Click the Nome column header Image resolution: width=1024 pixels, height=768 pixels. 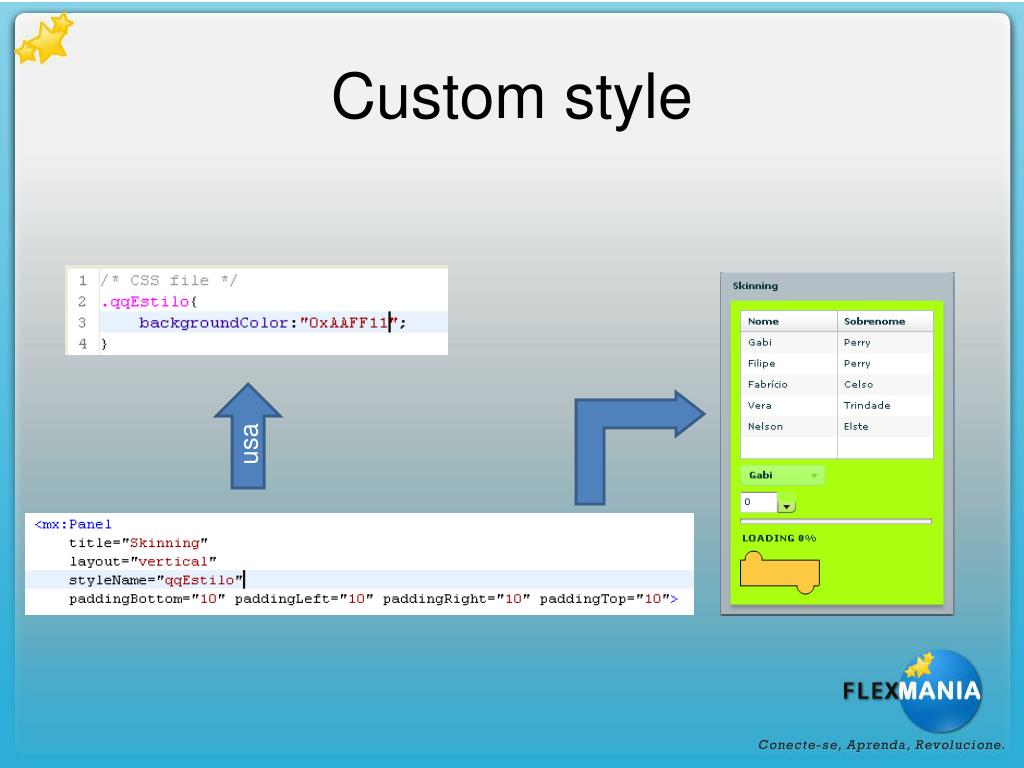[789, 321]
